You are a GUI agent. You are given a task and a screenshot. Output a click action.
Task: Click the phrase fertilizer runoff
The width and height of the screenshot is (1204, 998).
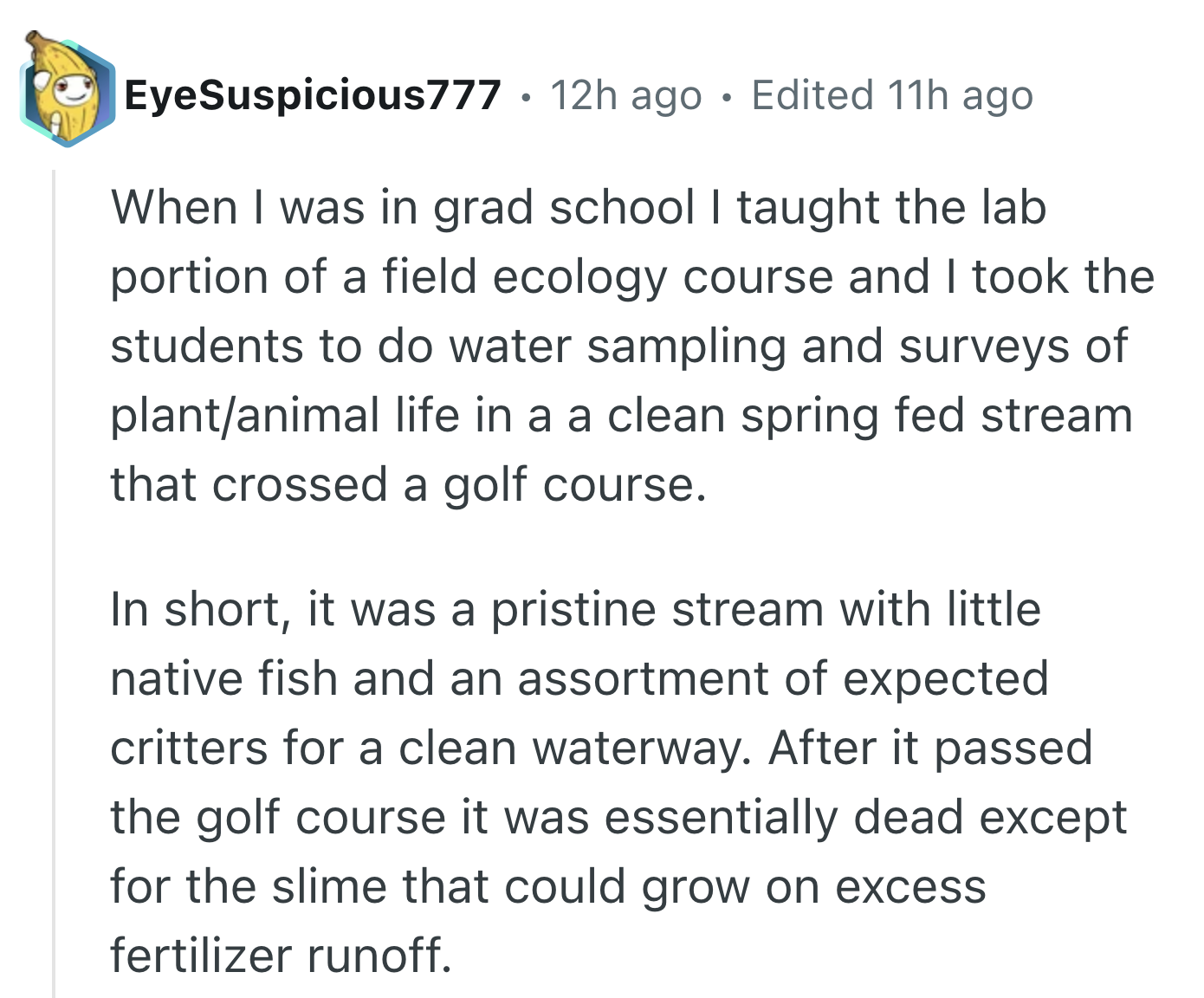coord(281,956)
